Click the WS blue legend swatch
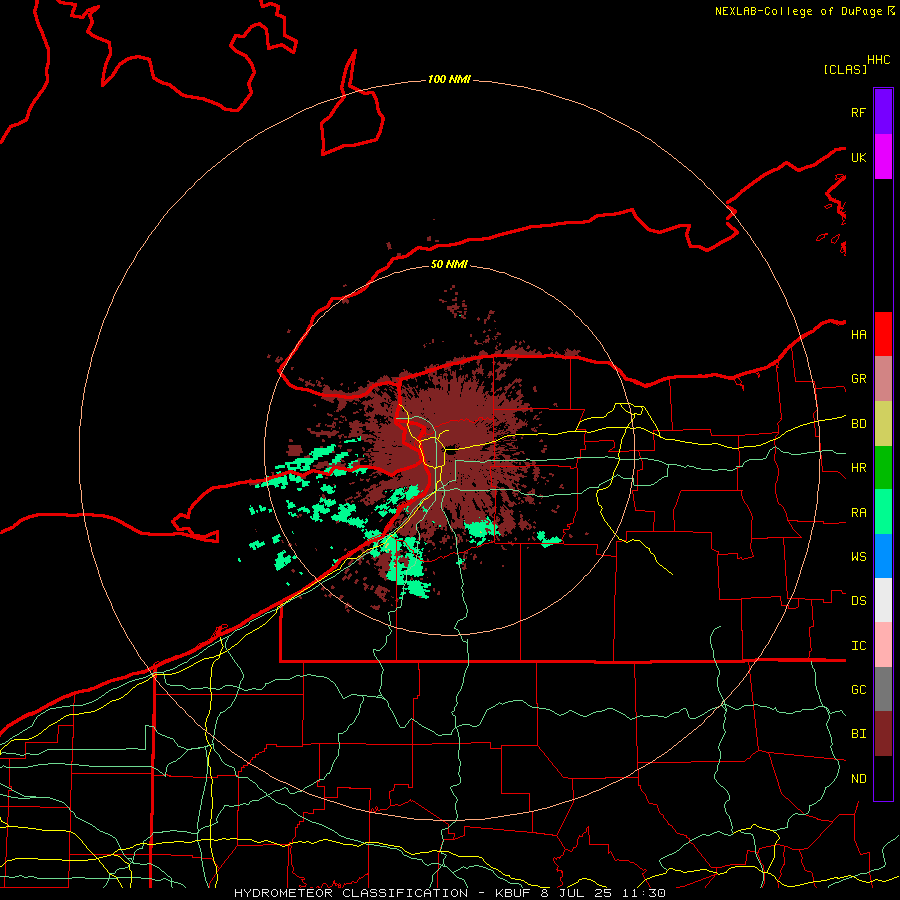 [883, 556]
